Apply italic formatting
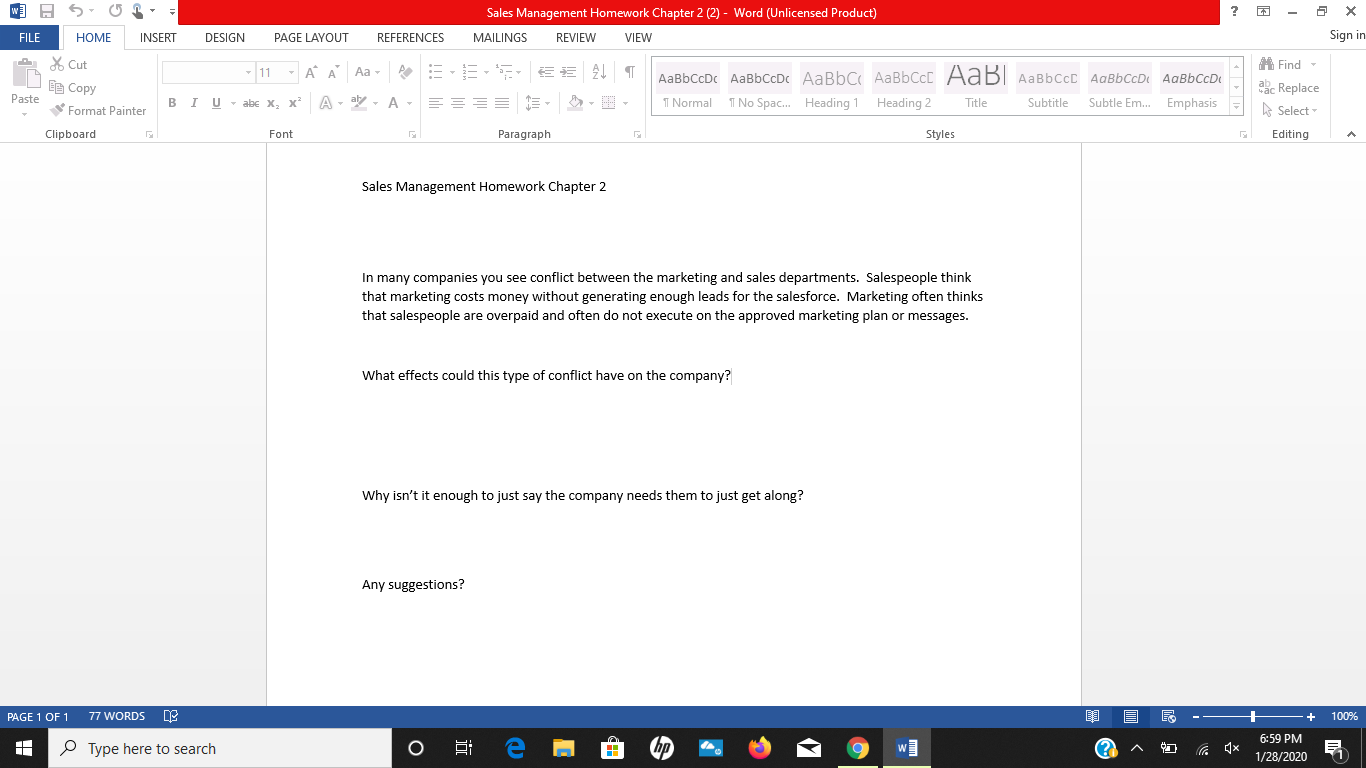Image resolution: width=1366 pixels, height=768 pixels. tap(193, 103)
